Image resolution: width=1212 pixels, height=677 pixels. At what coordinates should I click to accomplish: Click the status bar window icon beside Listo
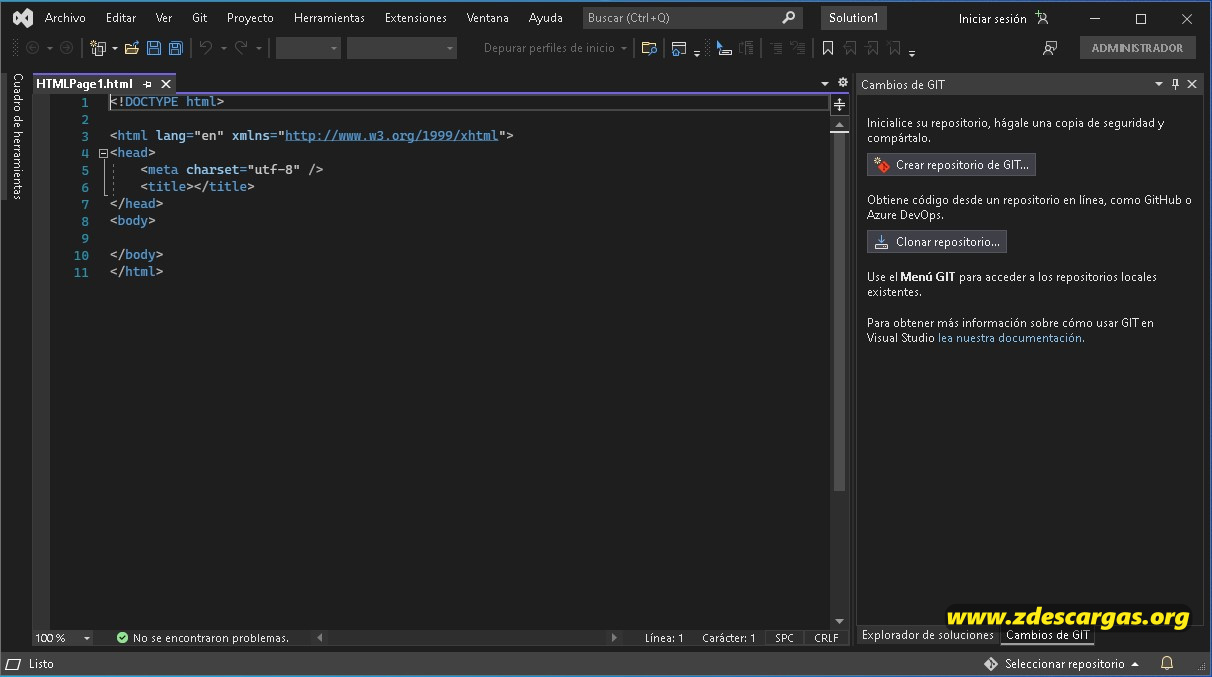tap(13, 664)
